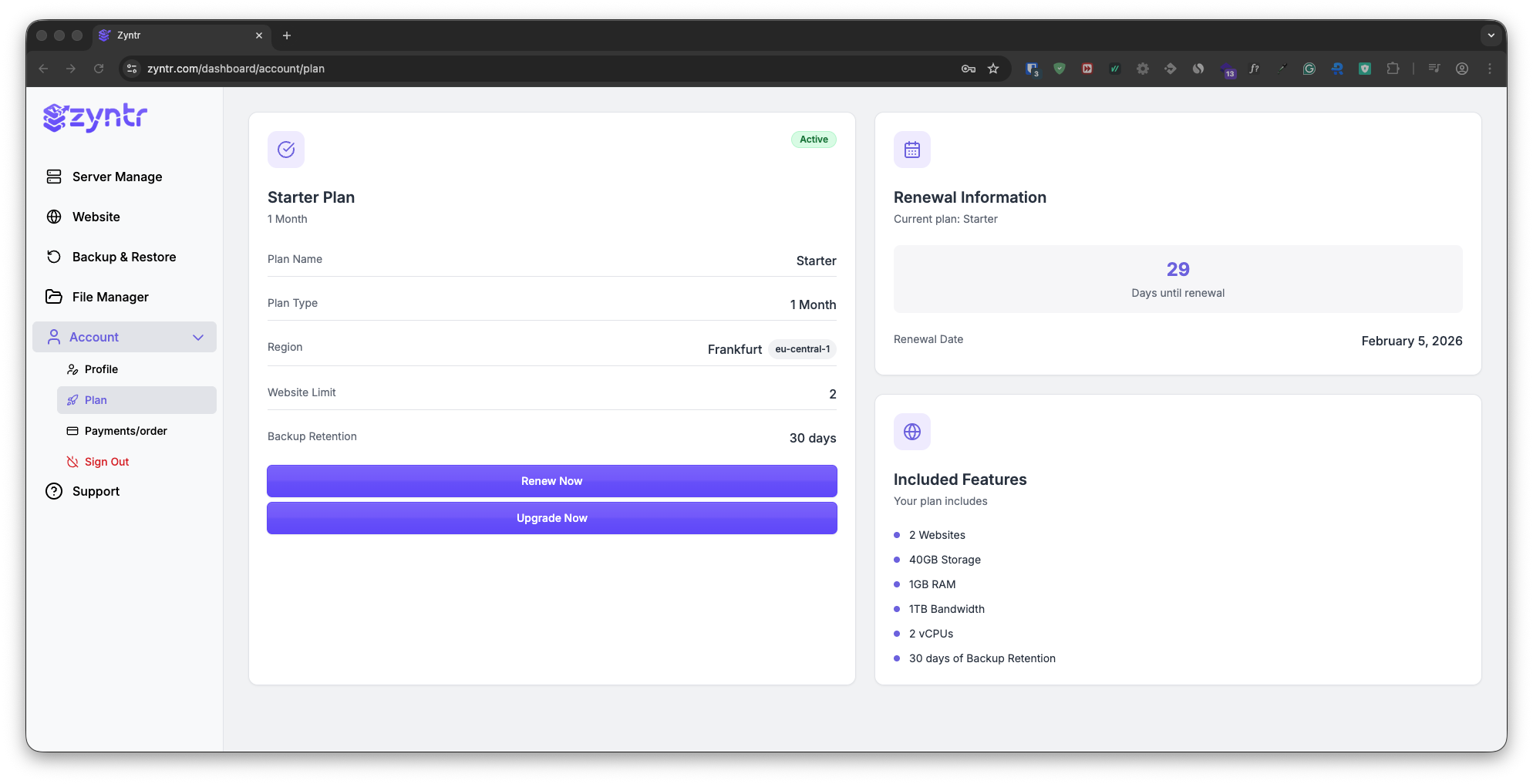1533x784 pixels.
Task: Open the Chrome three-dot menu
Action: point(1490,69)
